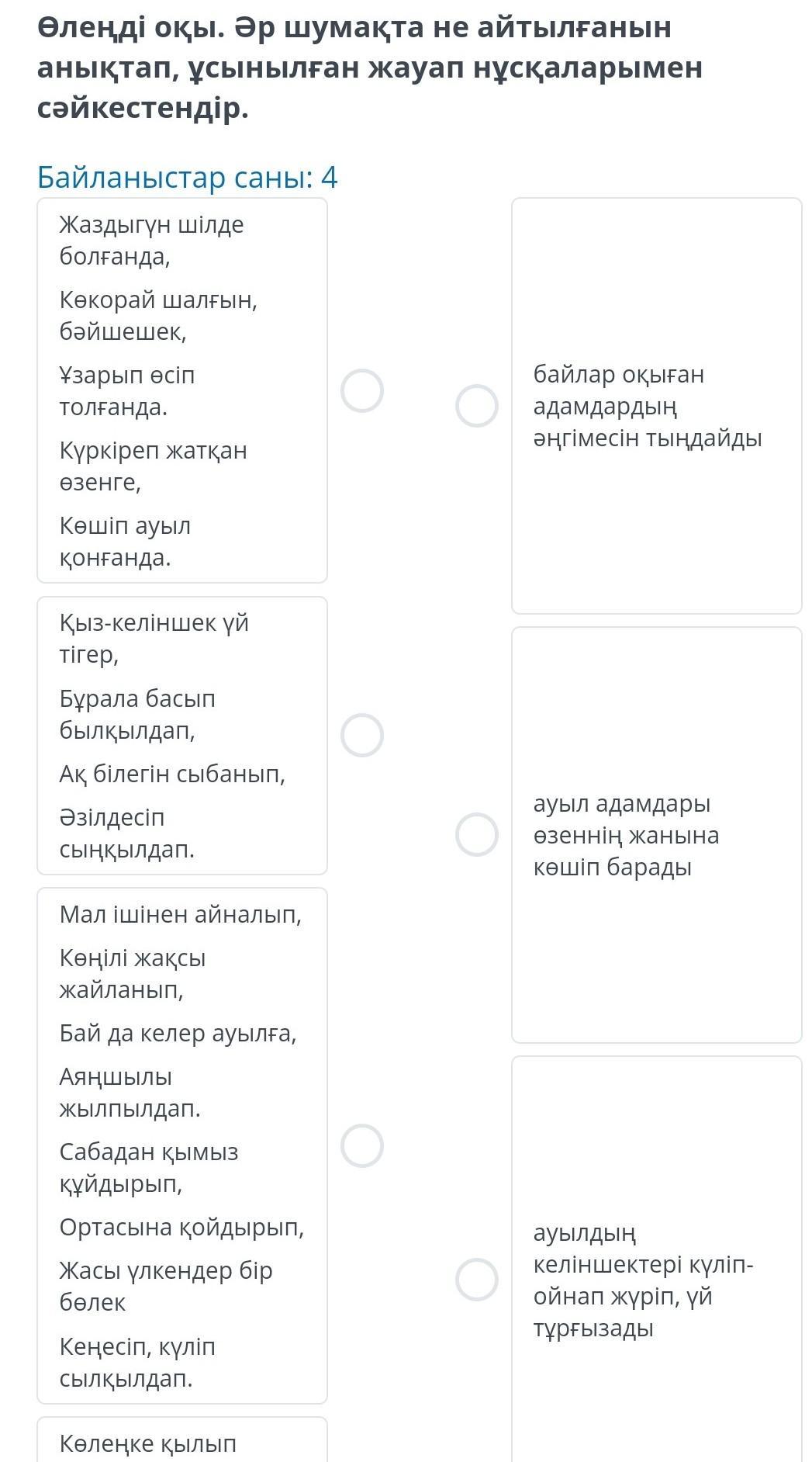Click the answer text "ауыл адамдары өзеннің жанына көшіп барады"
Image resolution: width=812 pixels, height=1462 pixels.
(x=626, y=835)
